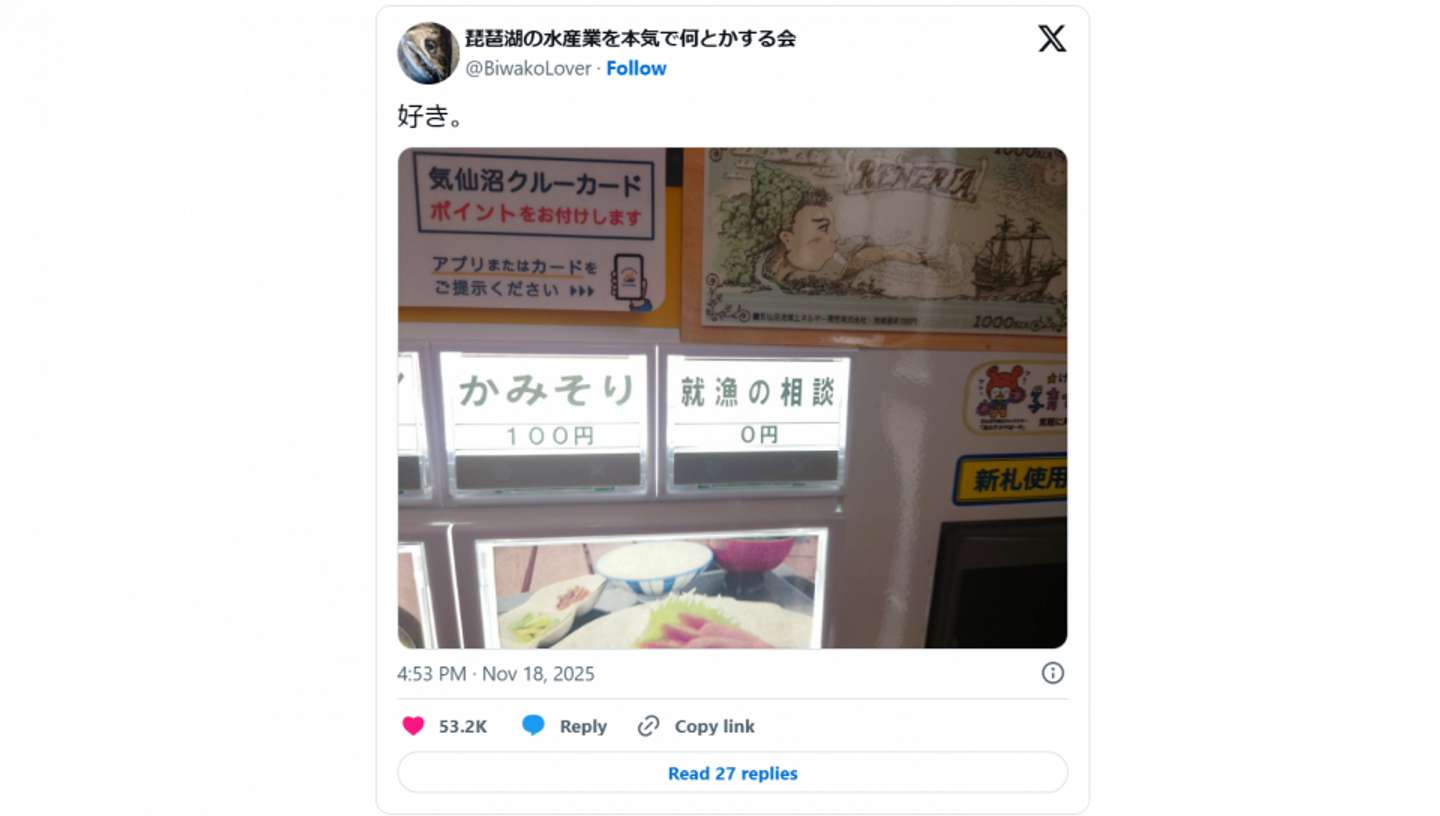1440x816 pixels.
Task: Click the 琵琶湖の水産業 display name
Action: [630, 39]
